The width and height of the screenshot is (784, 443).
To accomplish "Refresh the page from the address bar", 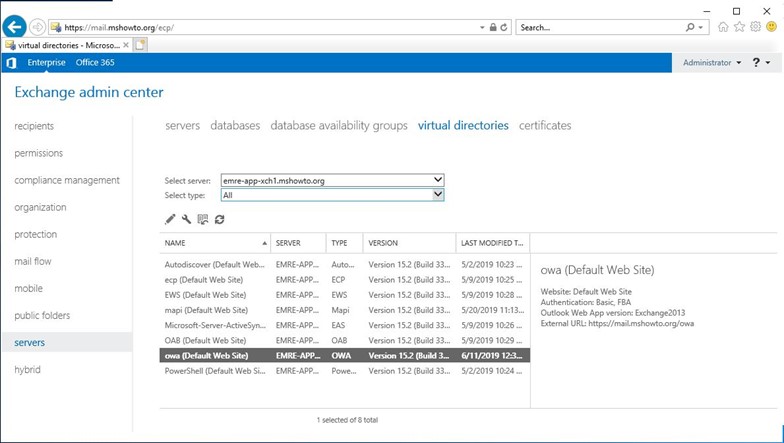I will pyautogui.click(x=504, y=27).
